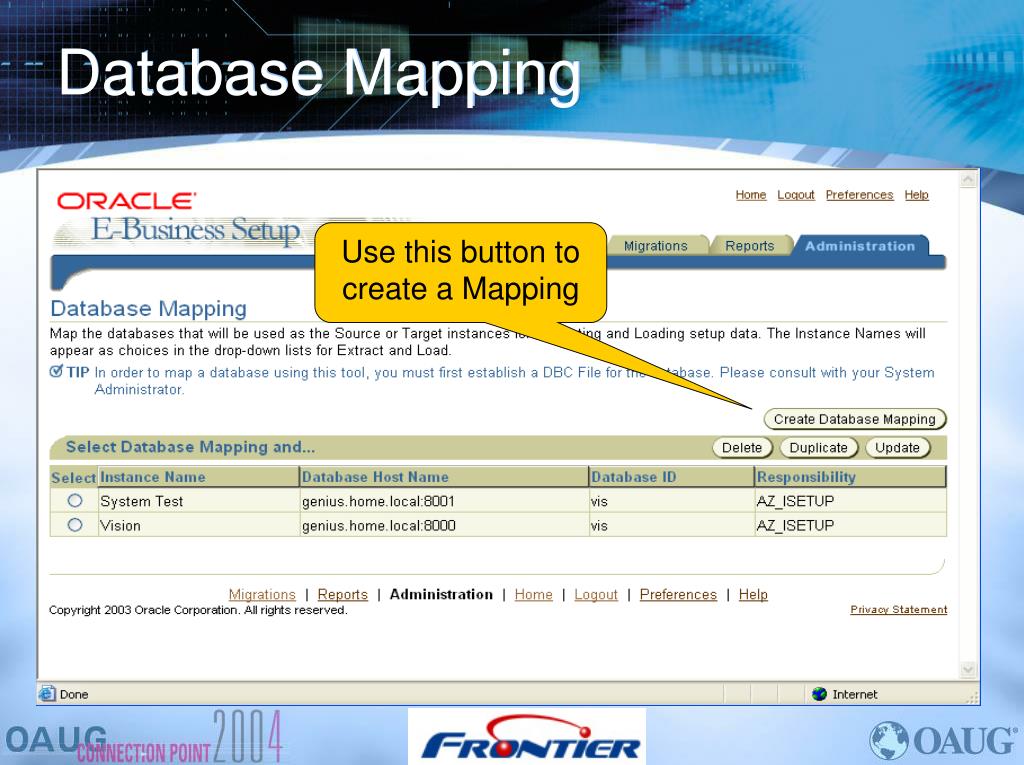Click the Update button

click(897, 448)
